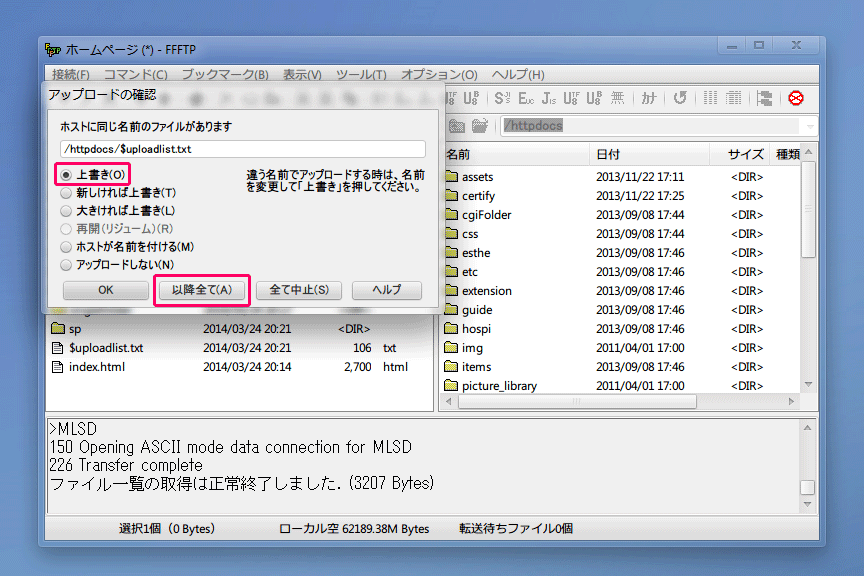Click host pane change folder icon
The height and width of the screenshot is (576, 864).
tap(480, 126)
